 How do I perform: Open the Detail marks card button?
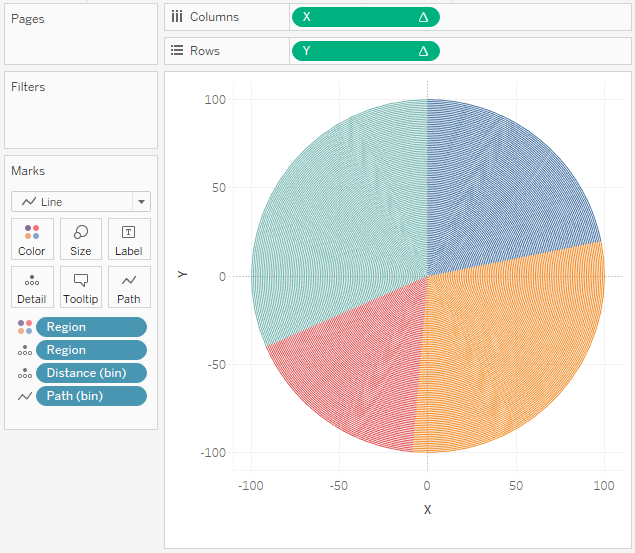pyautogui.click(x=32, y=287)
